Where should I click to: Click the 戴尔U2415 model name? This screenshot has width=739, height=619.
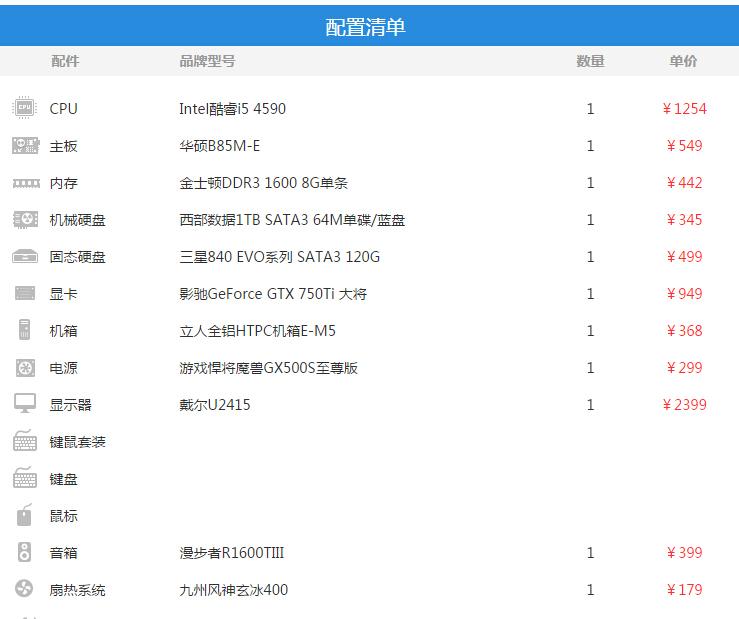(214, 404)
